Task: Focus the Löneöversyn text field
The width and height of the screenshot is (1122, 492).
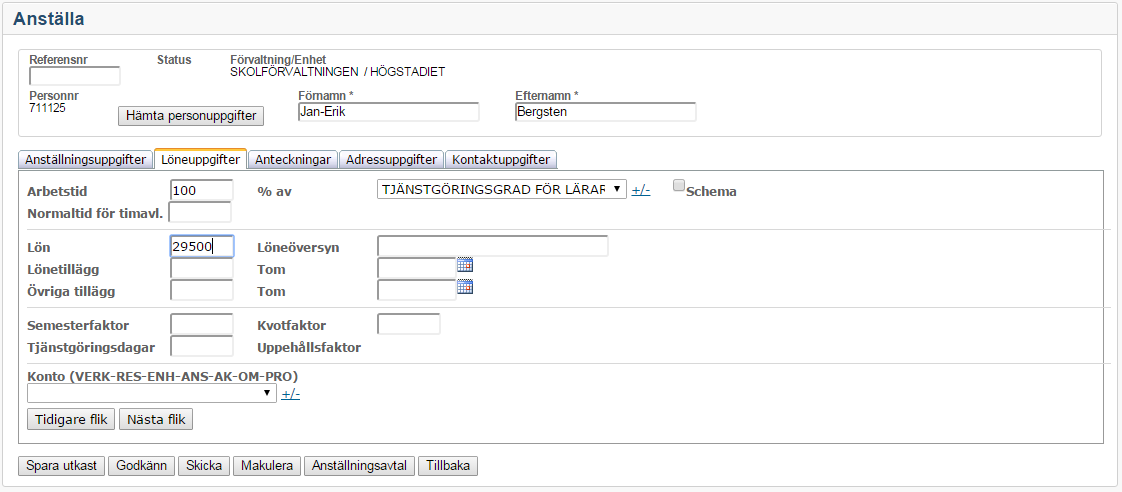Action: (492, 246)
